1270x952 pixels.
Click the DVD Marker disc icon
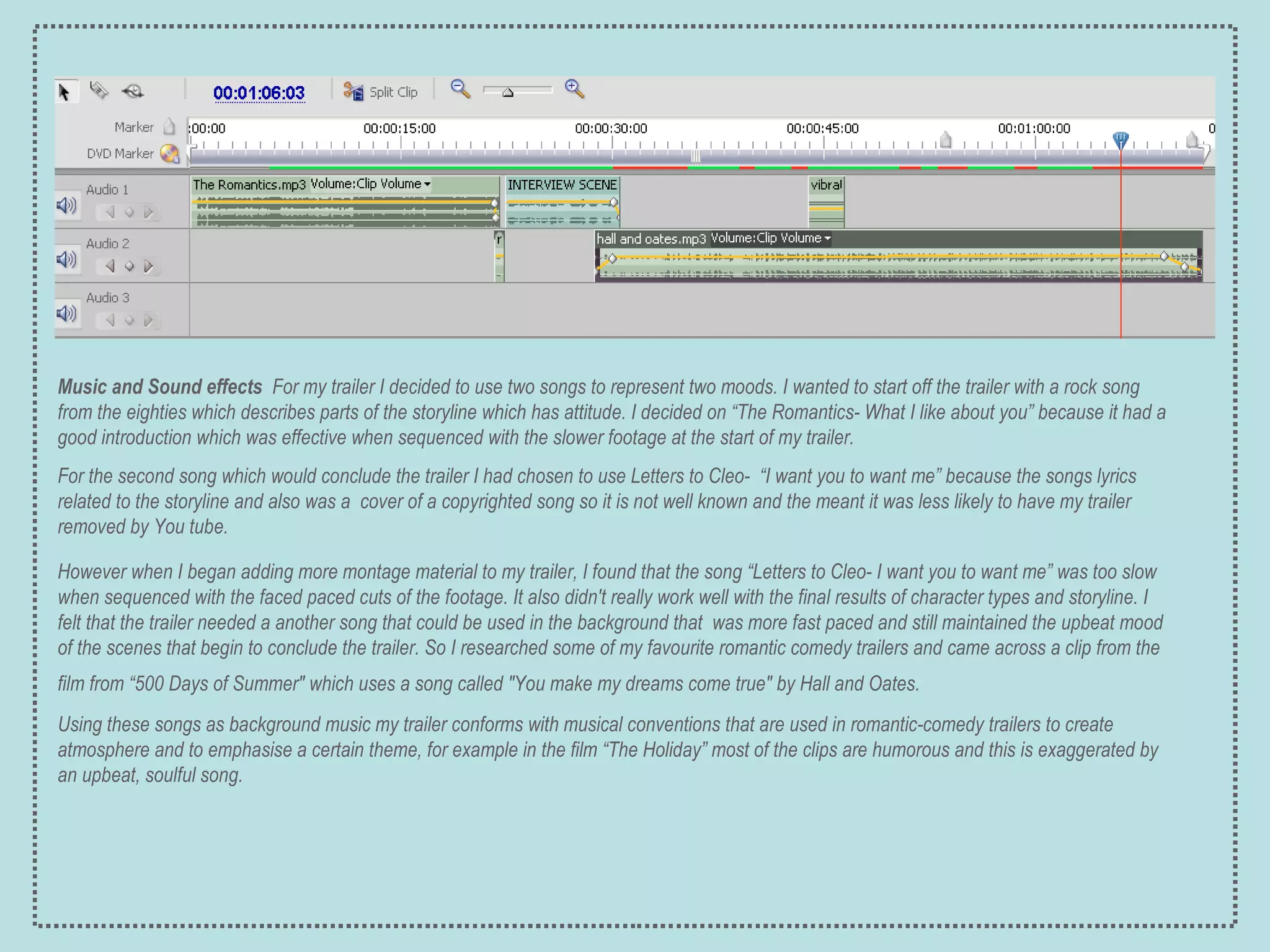(169, 153)
